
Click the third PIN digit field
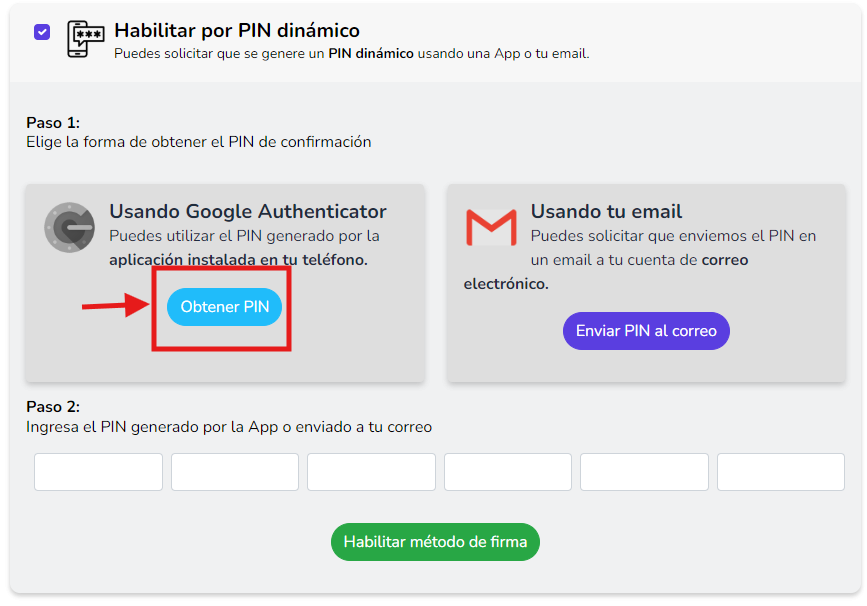click(x=372, y=472)
